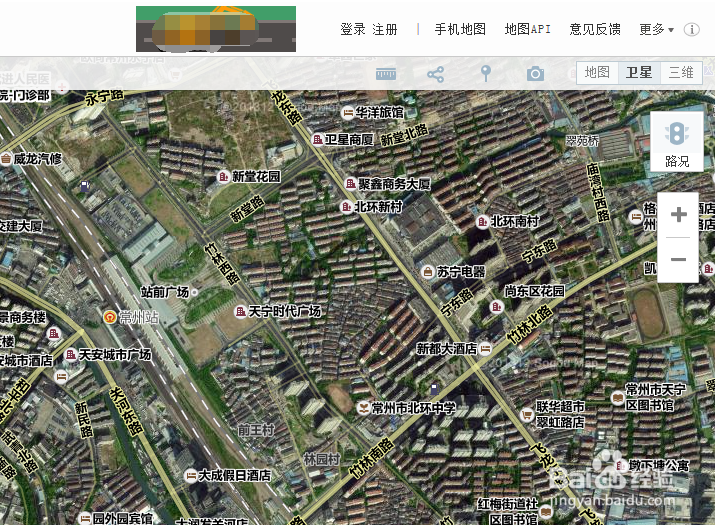The image size is (715, 525).
Task: Click the 北环南村 residence marker
Action: [x=482, y=222]
